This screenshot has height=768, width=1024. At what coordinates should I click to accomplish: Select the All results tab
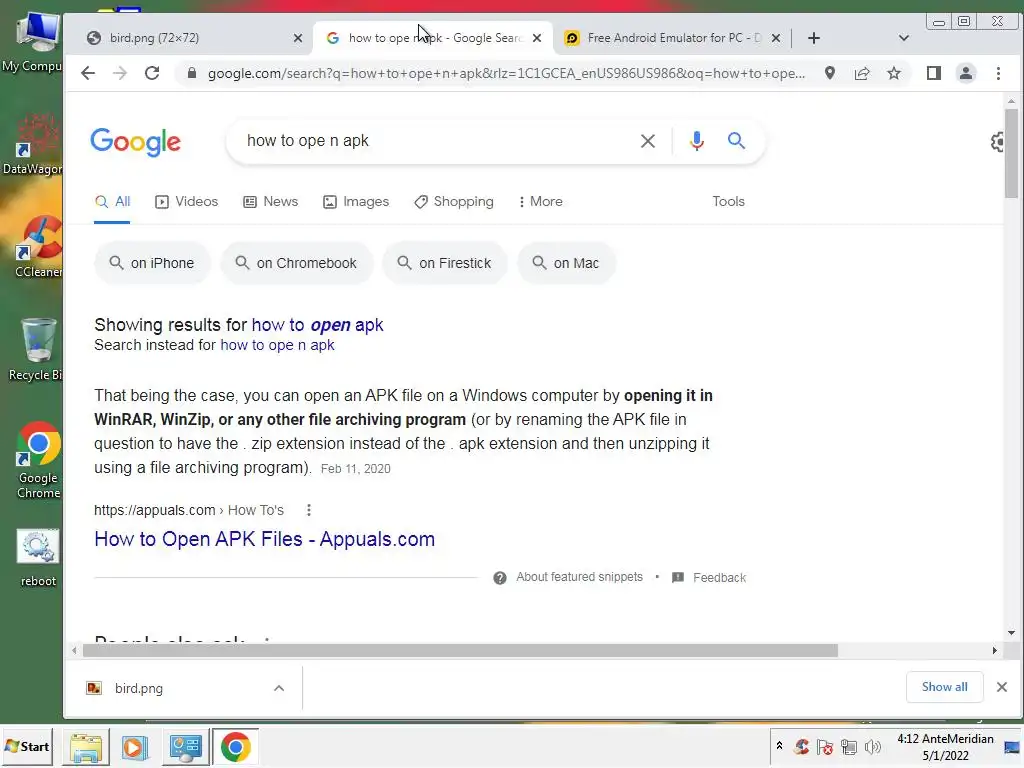coord(112,202)
